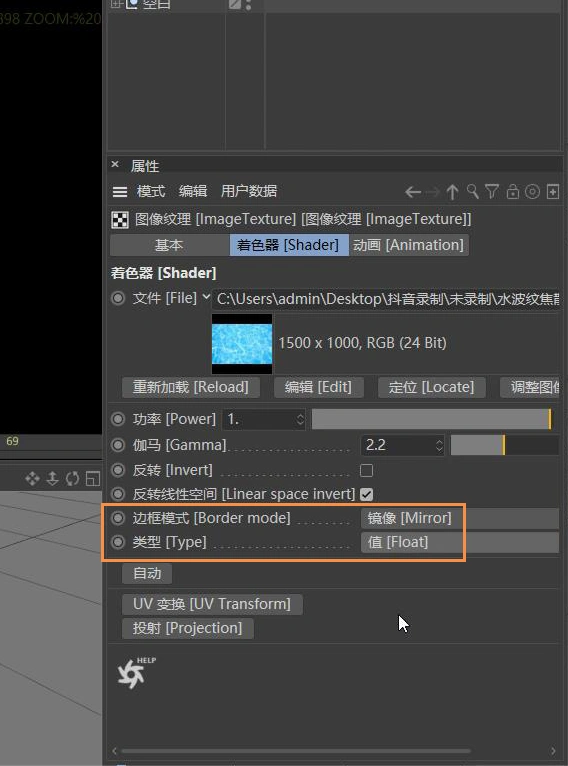Image resolution: width=568 pixels, height=766 pixels.
Task: Click the UV 变换 [UV Transform] button
Action: coord(212,604)
